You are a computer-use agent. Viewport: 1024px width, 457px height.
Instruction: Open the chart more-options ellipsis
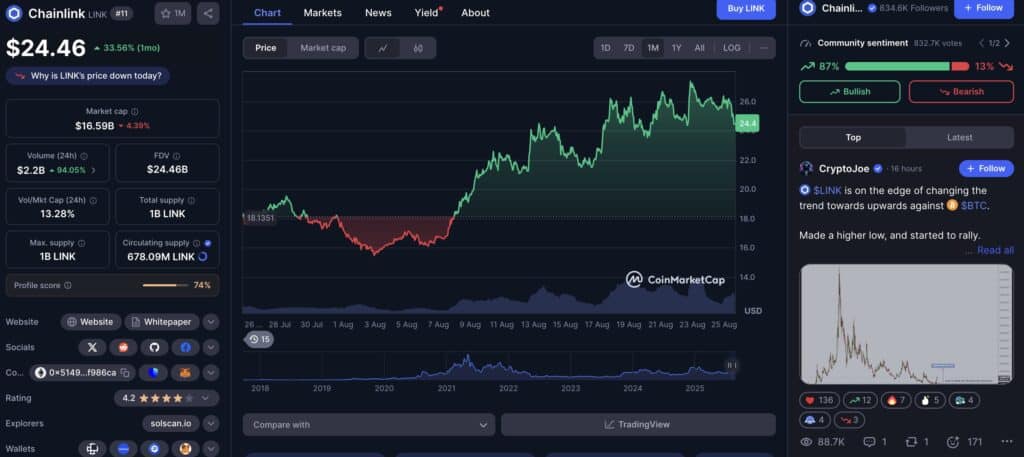coord(763,48)
